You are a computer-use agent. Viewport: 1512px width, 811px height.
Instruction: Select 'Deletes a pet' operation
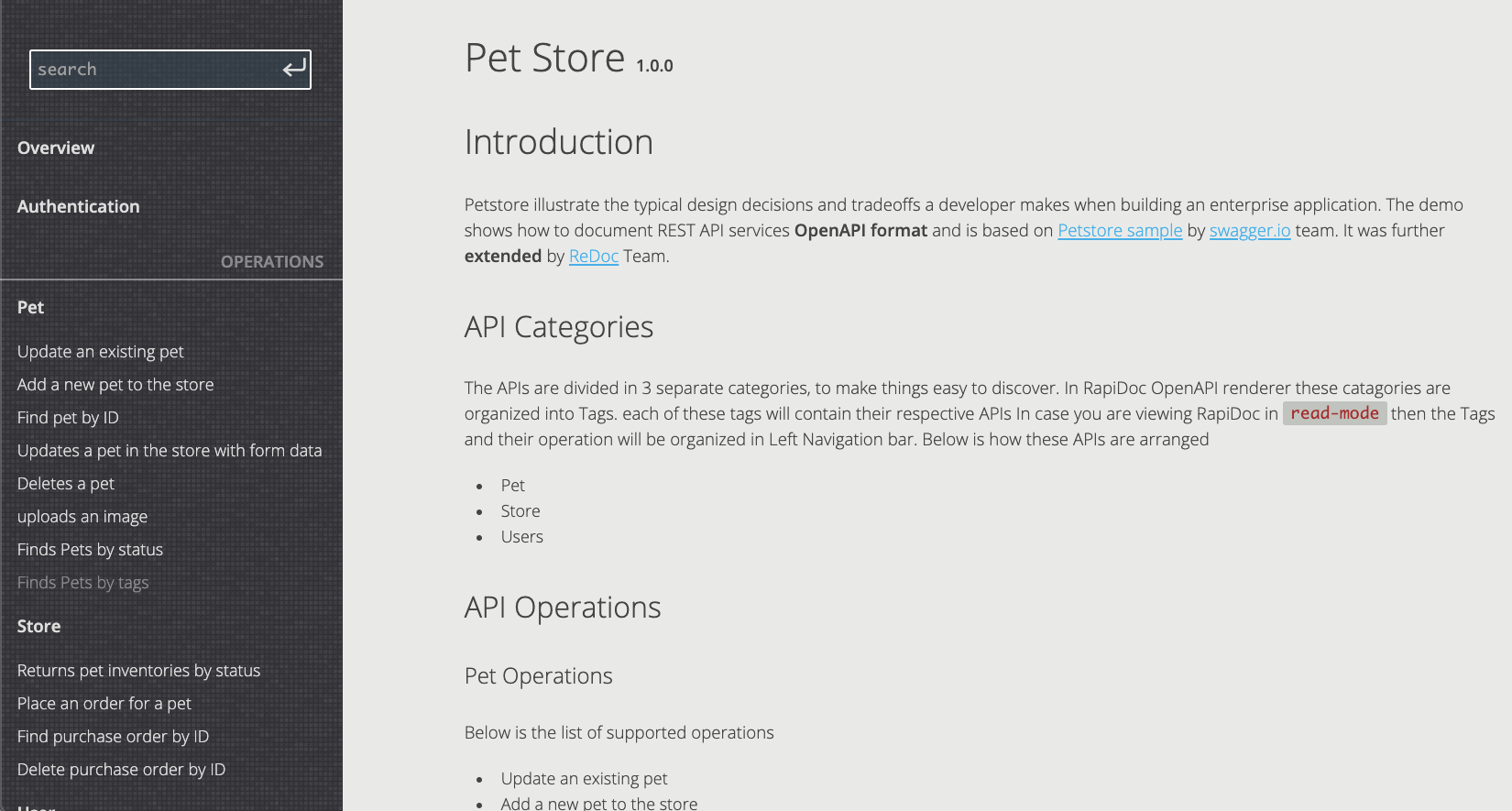(66, 484)
